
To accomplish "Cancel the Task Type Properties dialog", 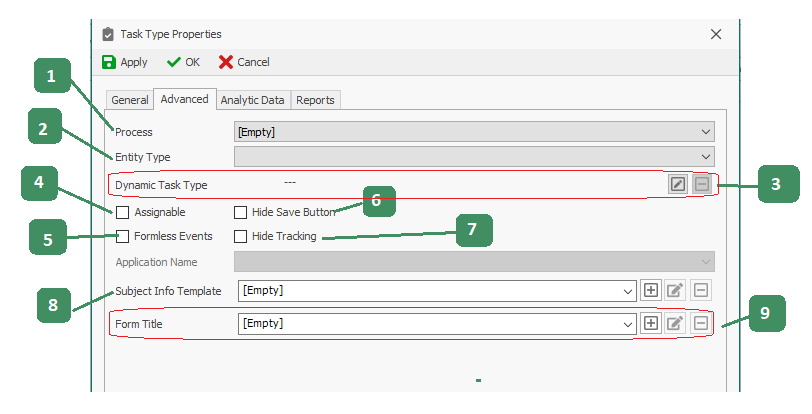I will (244, 62).
